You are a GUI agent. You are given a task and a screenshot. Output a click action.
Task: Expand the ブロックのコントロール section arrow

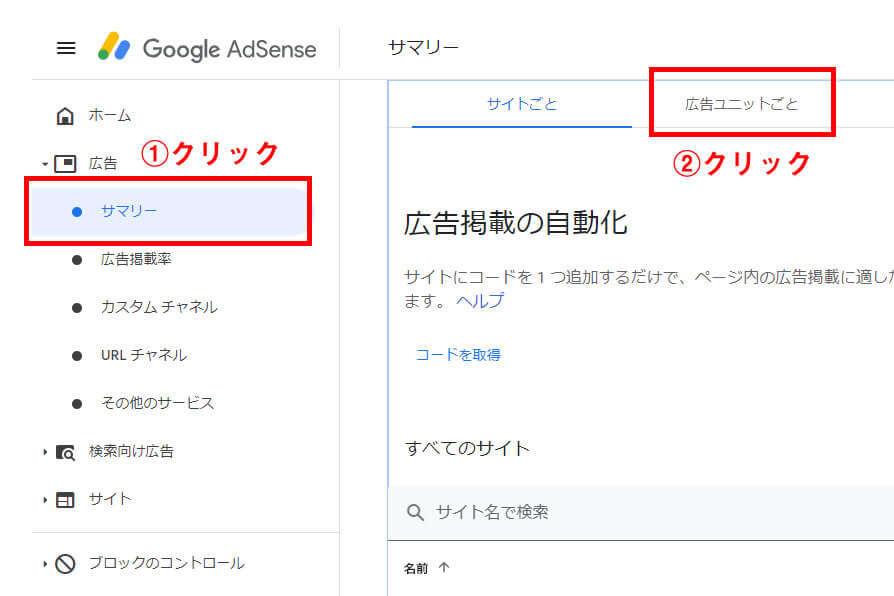tap(44, 564)
